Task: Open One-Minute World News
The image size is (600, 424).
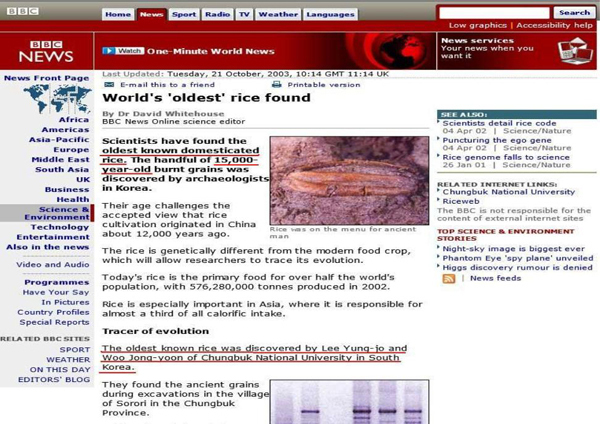Action: (x=210, y=51)
